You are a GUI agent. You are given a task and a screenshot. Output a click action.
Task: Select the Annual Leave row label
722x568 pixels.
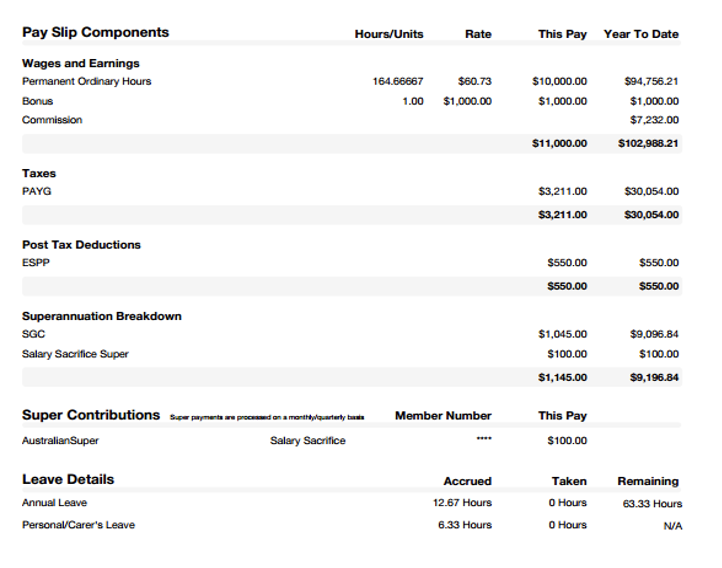coord(54,503)
